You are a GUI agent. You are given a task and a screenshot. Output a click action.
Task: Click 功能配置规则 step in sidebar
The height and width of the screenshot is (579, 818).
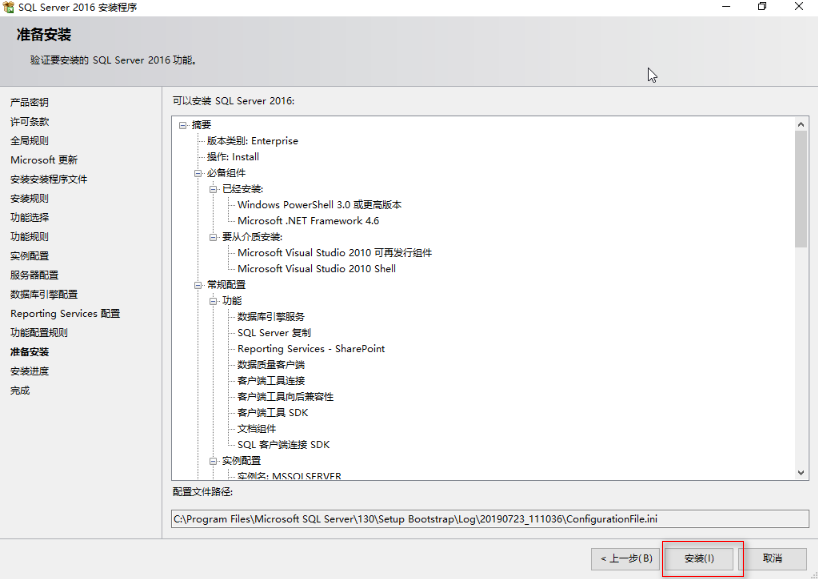[39, 333]
